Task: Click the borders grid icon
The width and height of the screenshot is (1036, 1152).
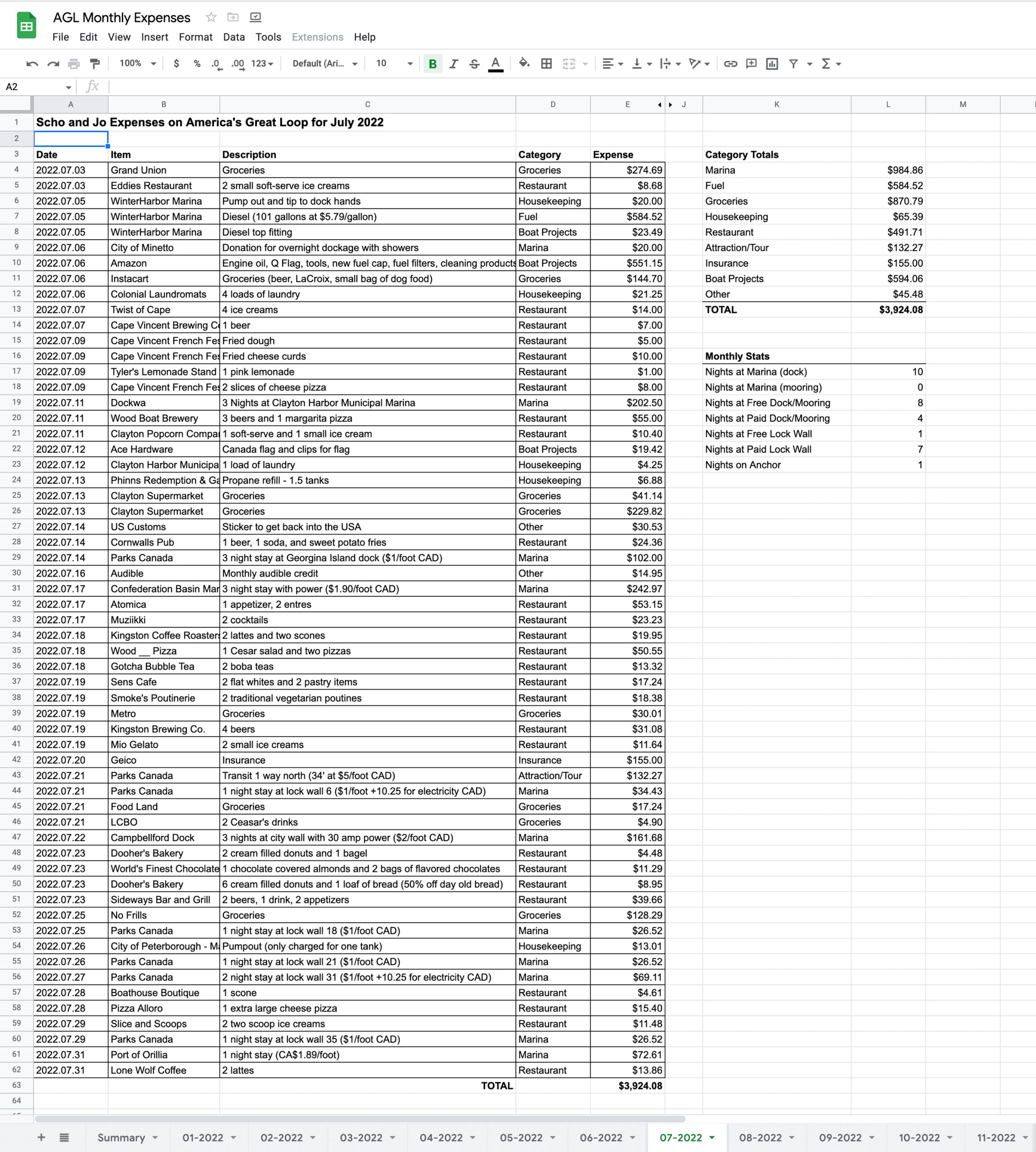Action: [x=546, y=64]
